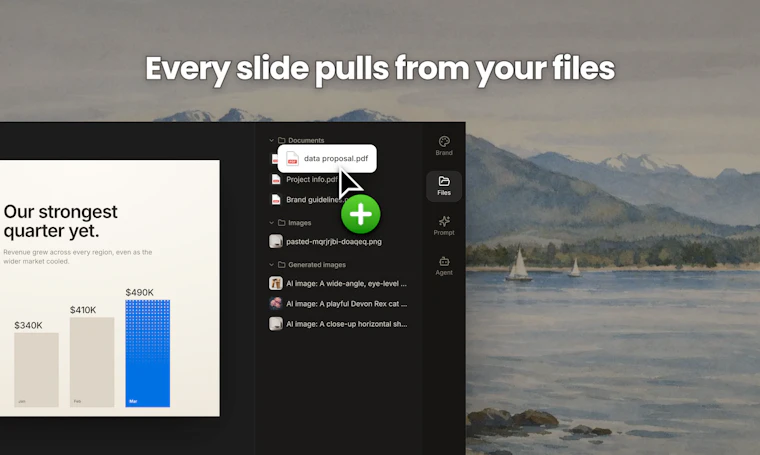
Task: Select the blue $490K Mar bar
Action: [x=147, y=353]
